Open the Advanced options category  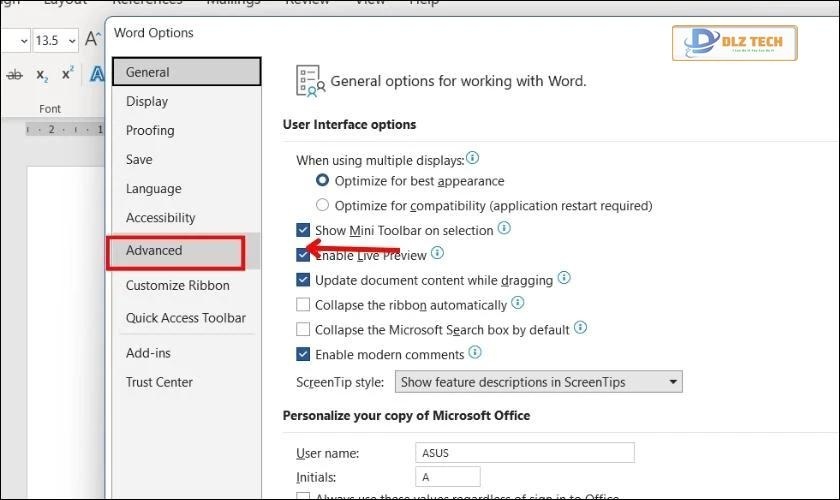point(154,251)
